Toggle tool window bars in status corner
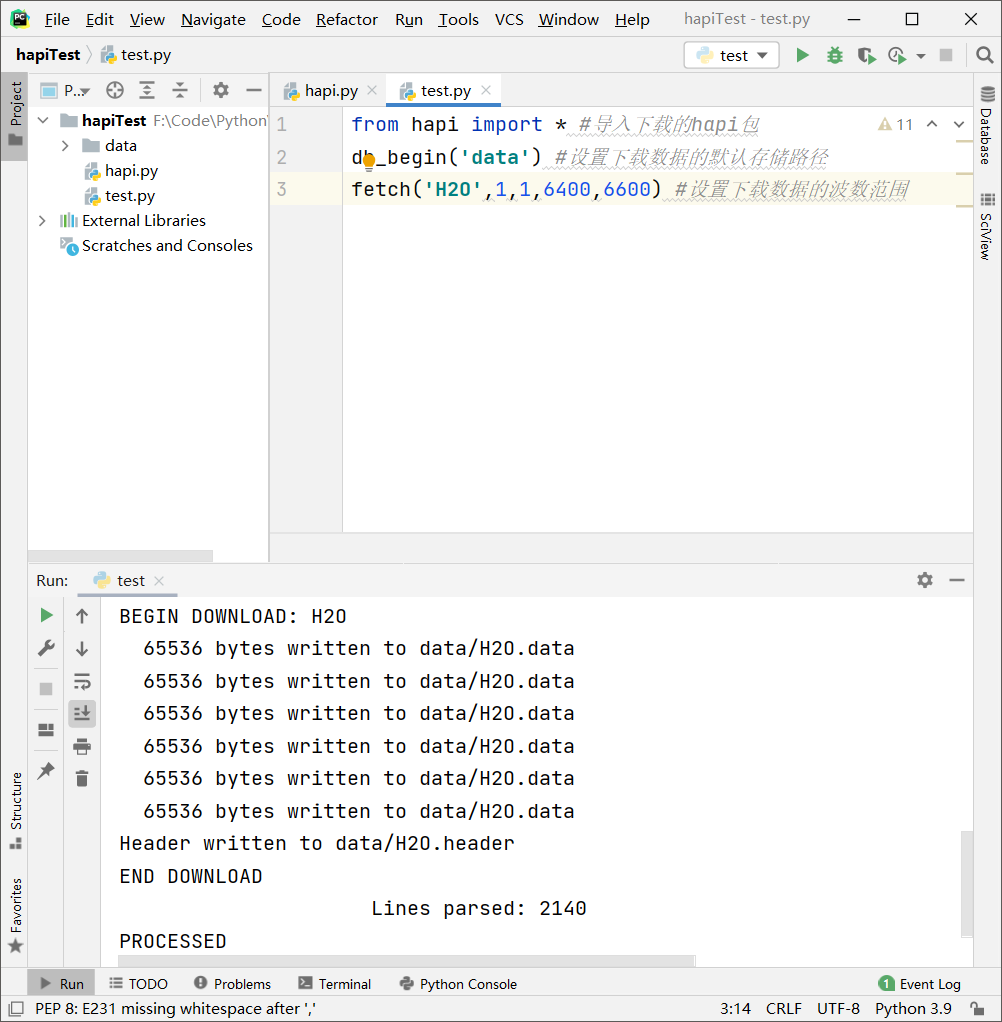This screenshot has width=1002, height=1022. [16, 1008]
